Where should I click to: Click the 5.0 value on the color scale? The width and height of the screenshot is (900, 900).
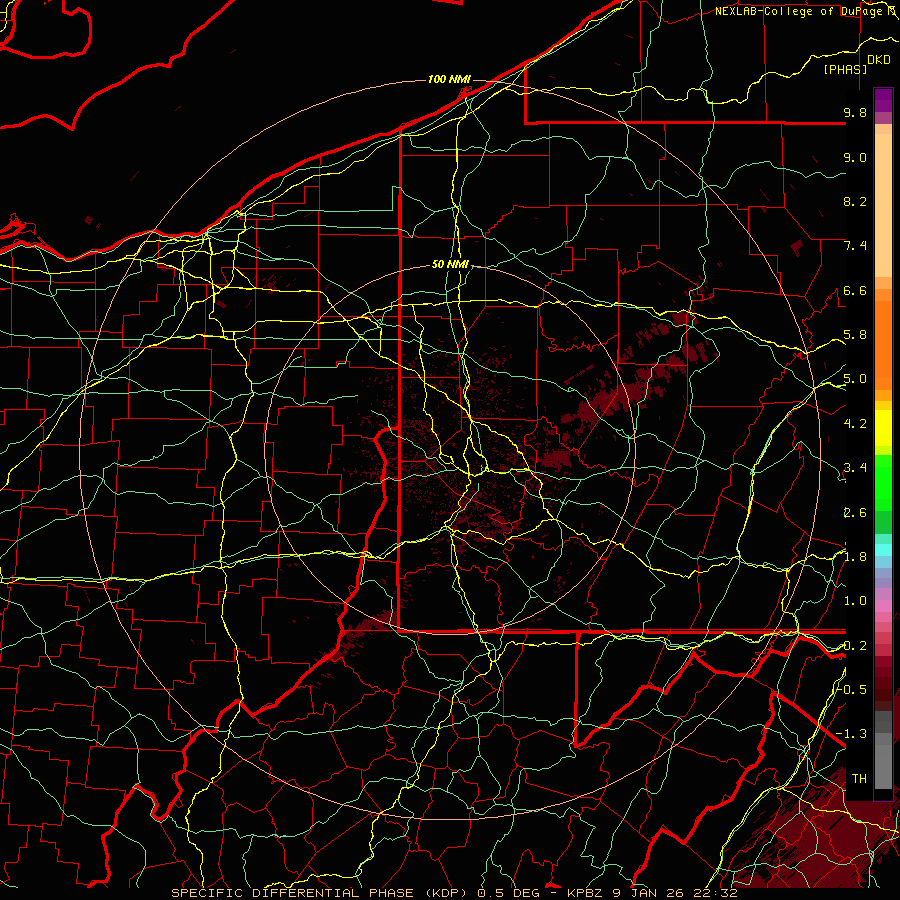click(x=855, y=379)
